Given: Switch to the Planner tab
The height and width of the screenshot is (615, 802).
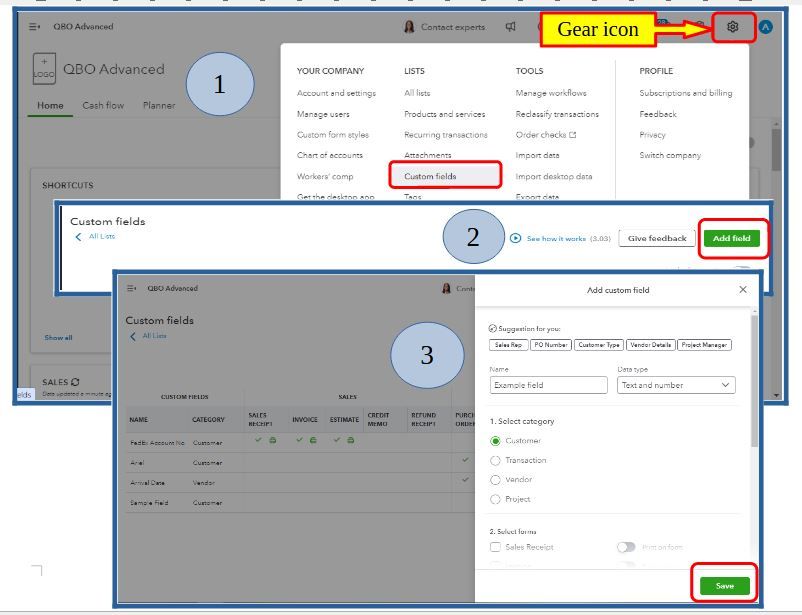Looking at the screenshot, I should click(159, 105).
